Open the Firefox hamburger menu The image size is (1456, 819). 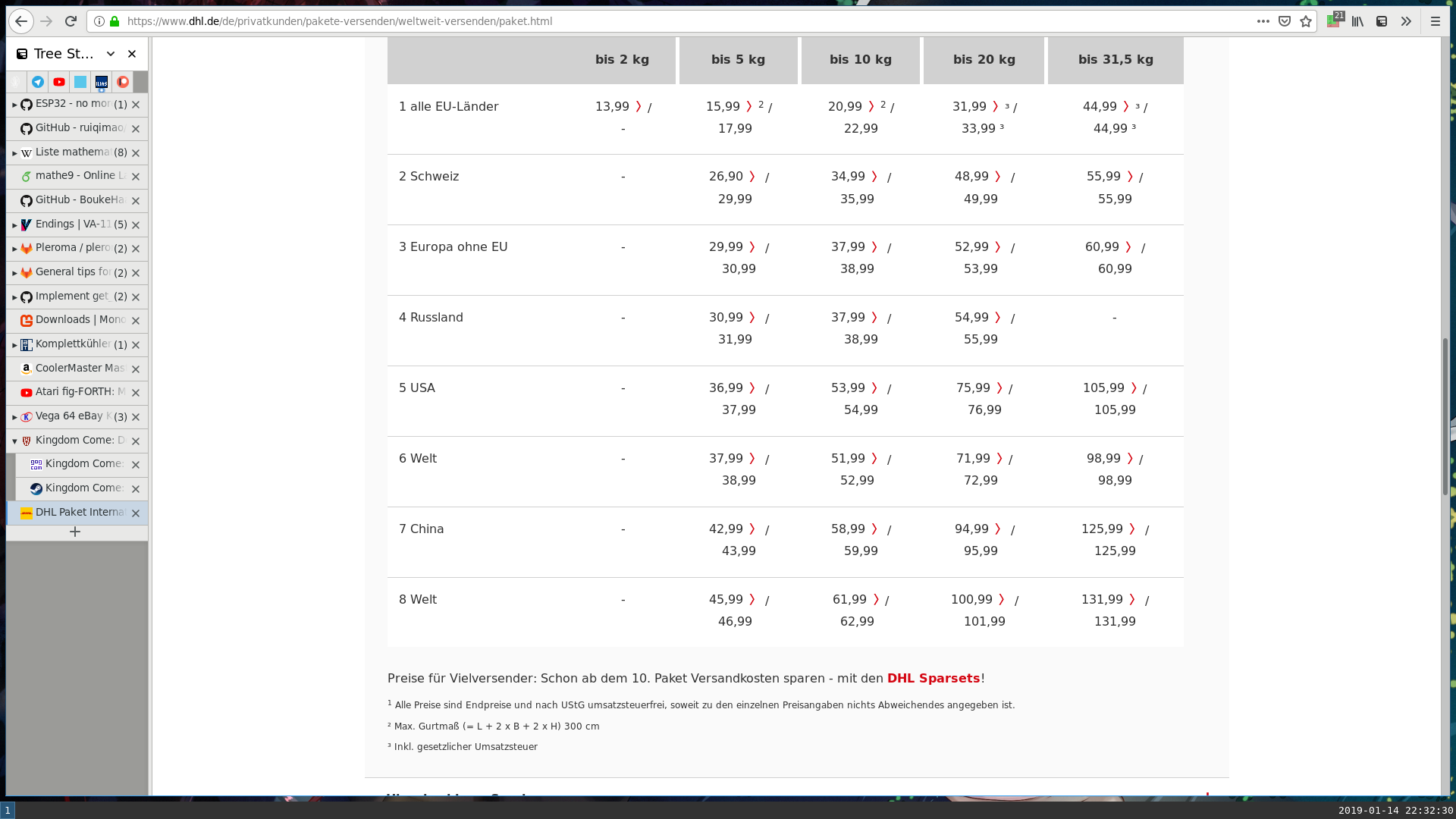coord(1435,21)
